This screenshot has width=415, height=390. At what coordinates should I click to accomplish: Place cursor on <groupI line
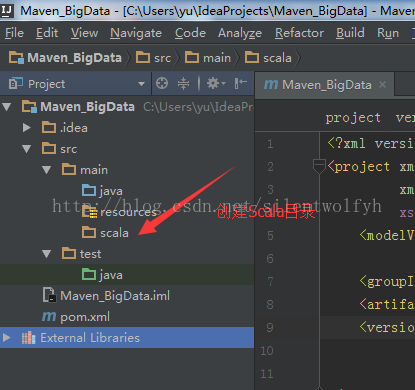click(387, 282)
